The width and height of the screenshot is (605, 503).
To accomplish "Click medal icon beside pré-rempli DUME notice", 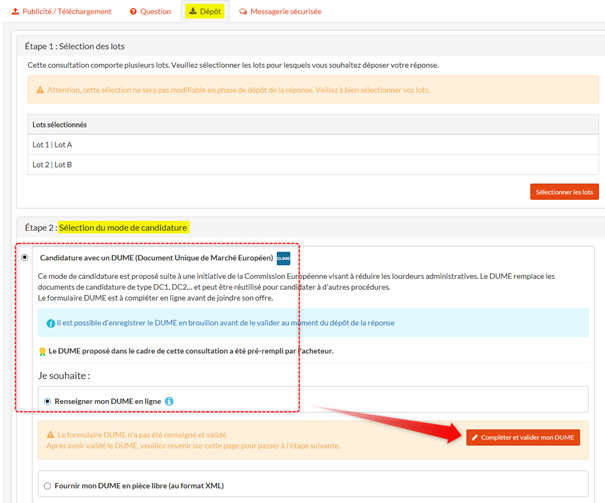I will coord(42,352).
